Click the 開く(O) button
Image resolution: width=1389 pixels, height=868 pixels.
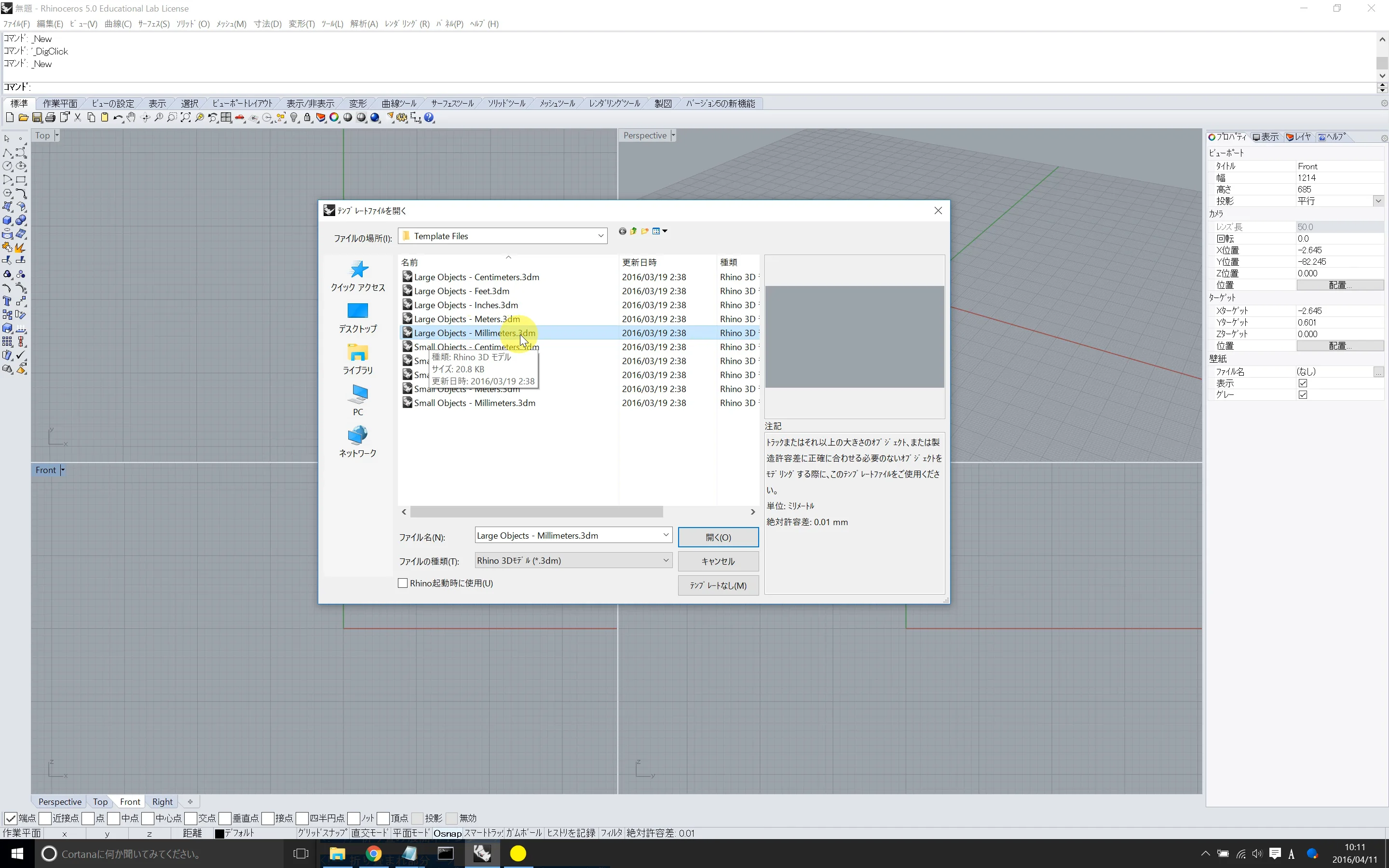point(718,537)
